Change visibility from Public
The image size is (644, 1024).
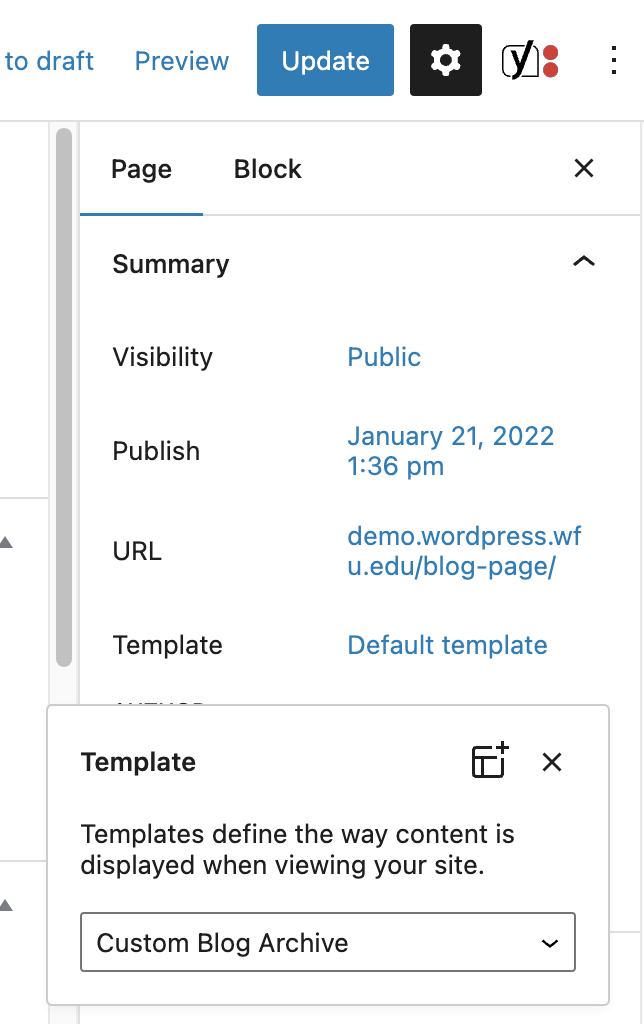384,357
